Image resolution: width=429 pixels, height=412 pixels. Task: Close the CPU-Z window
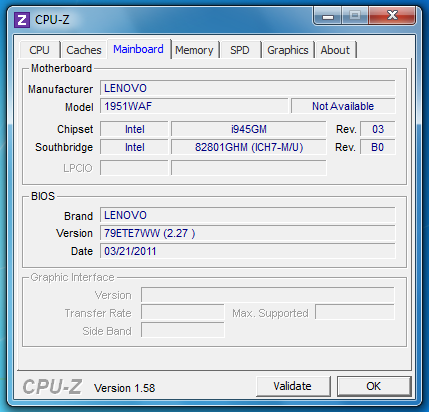(x=392, y=16)
